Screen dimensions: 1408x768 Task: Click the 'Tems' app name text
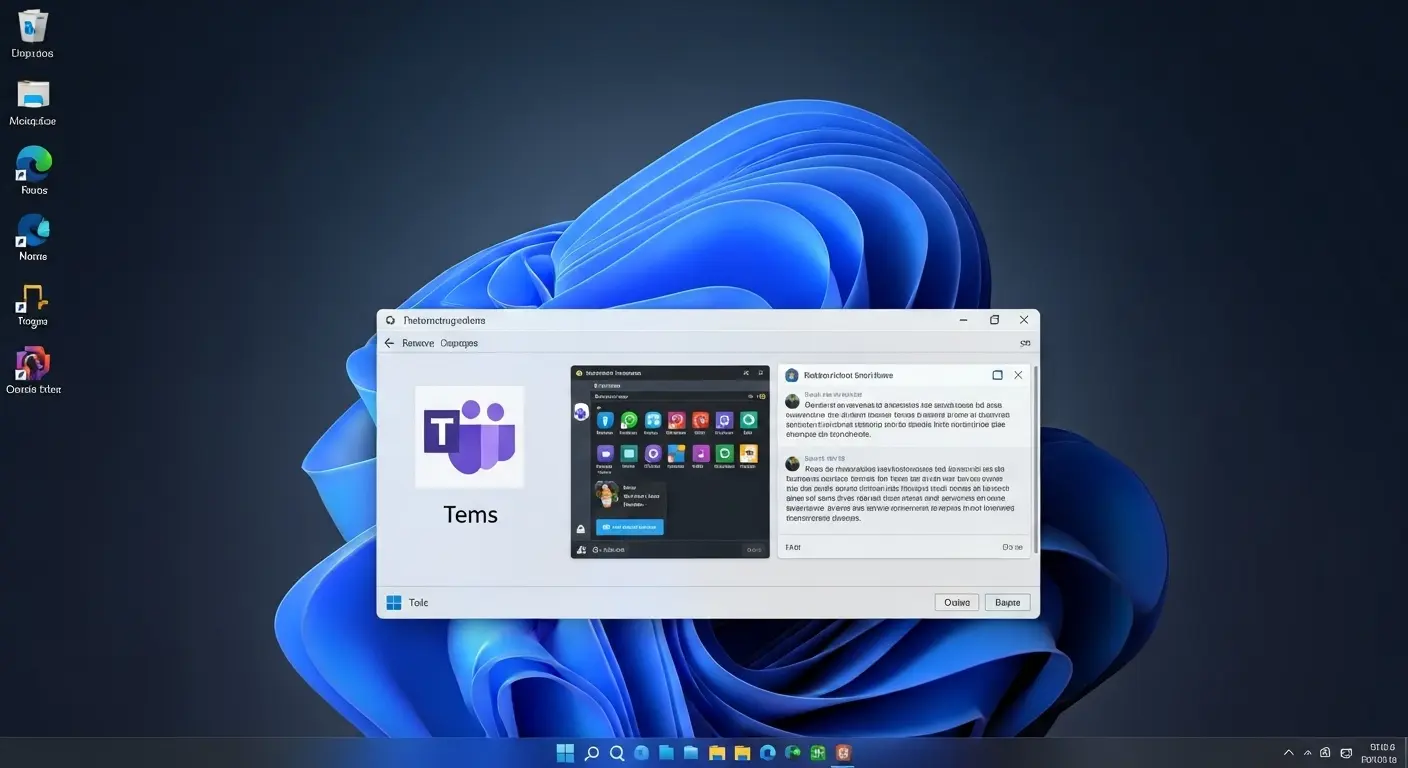470,514
